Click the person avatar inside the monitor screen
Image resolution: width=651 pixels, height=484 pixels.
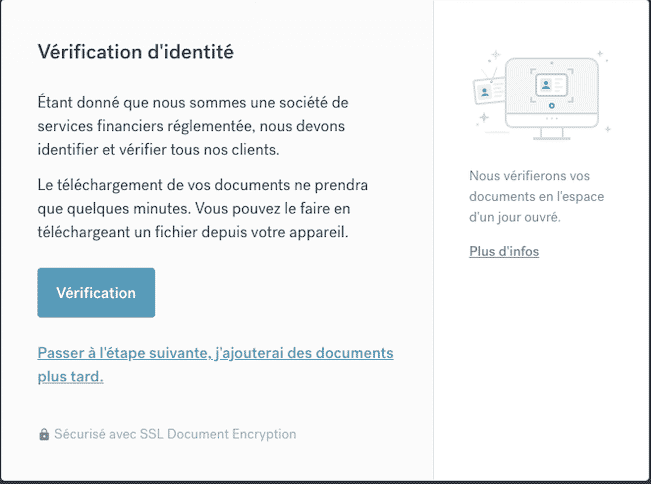[x=546, y=85]
